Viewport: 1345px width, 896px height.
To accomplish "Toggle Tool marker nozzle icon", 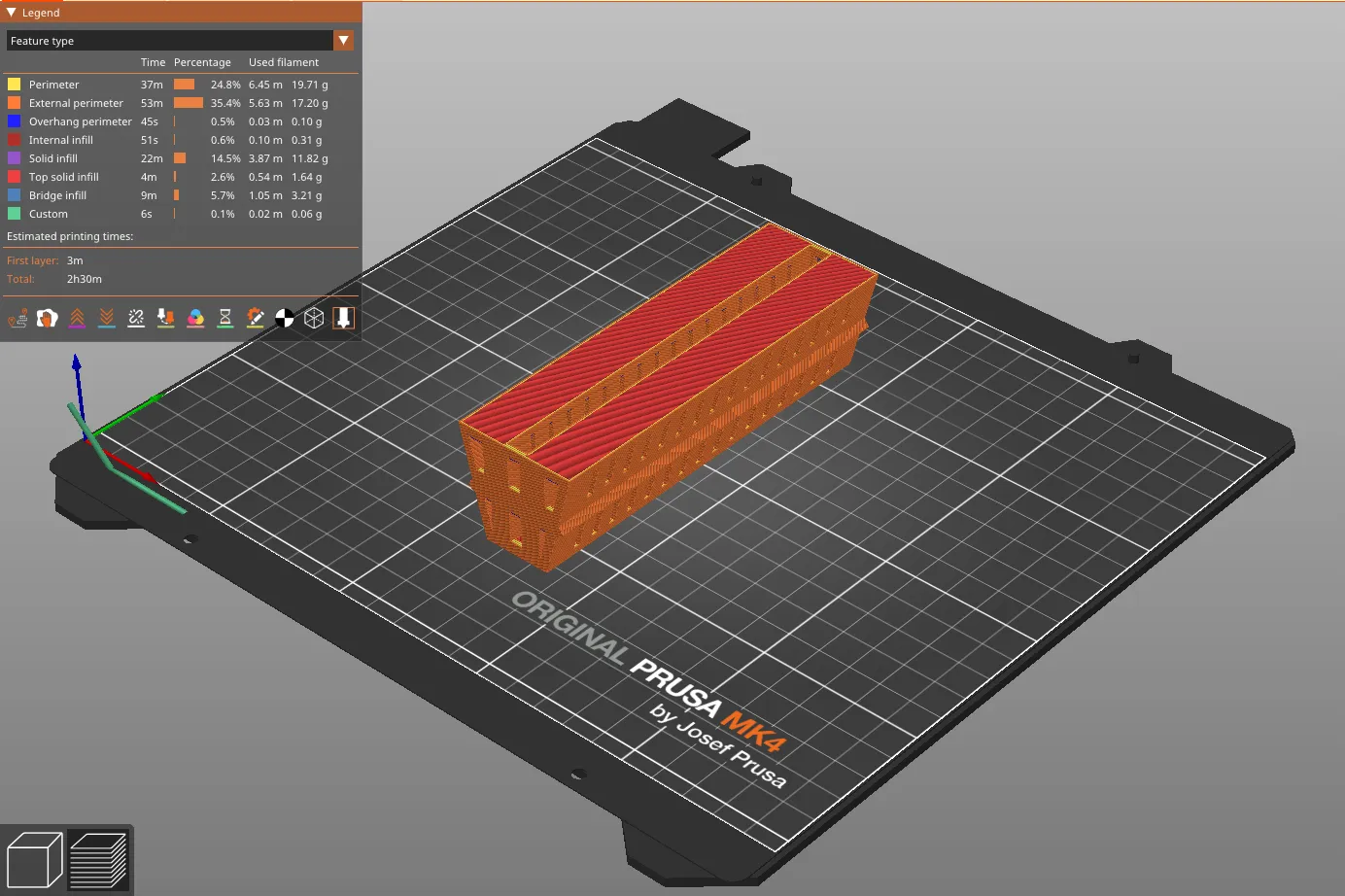I will point(344,318).
